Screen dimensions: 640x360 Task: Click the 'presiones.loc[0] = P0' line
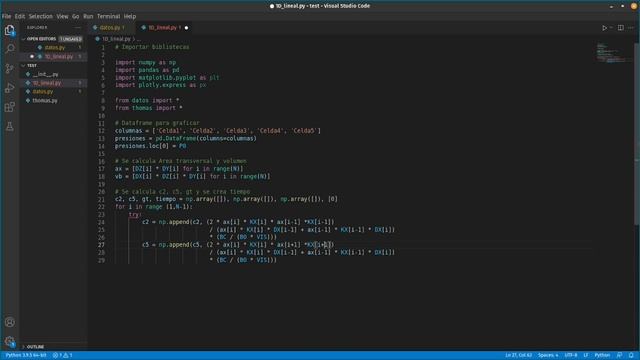pos(150,146)
